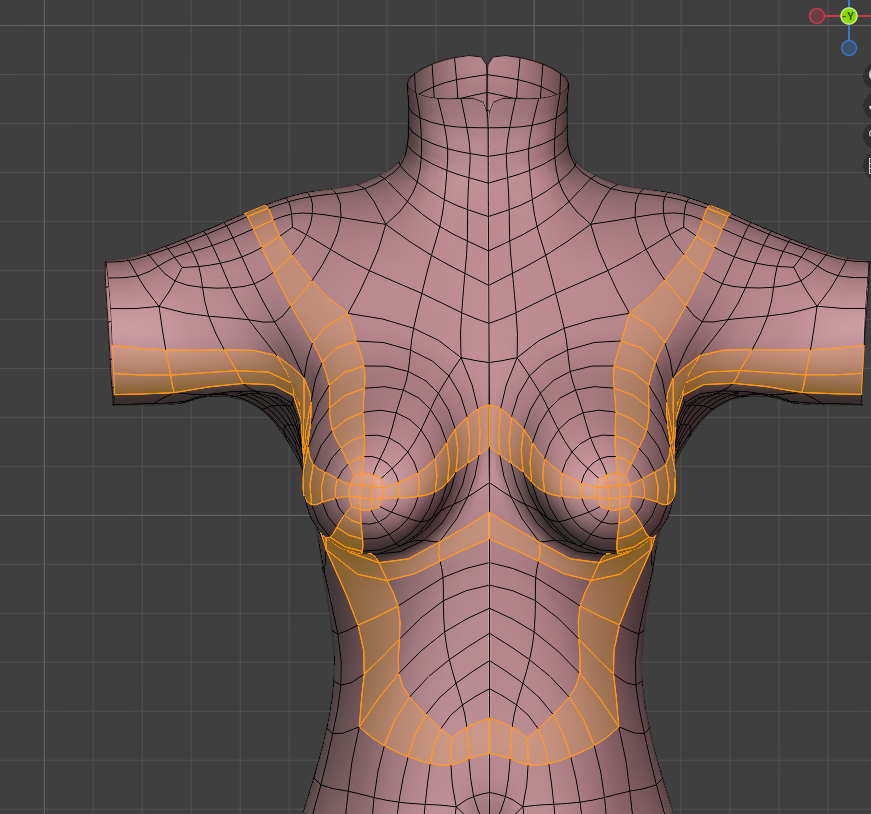
Task: Click the blue negative Z axis gizmo circle
Action: click(849, 48)
